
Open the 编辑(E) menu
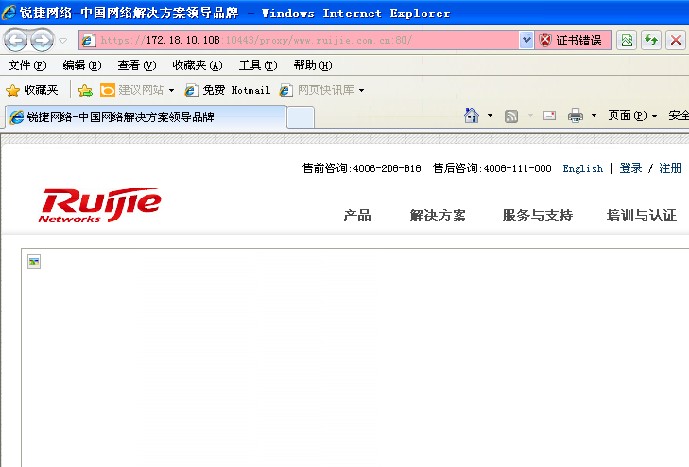coord(82,65)
